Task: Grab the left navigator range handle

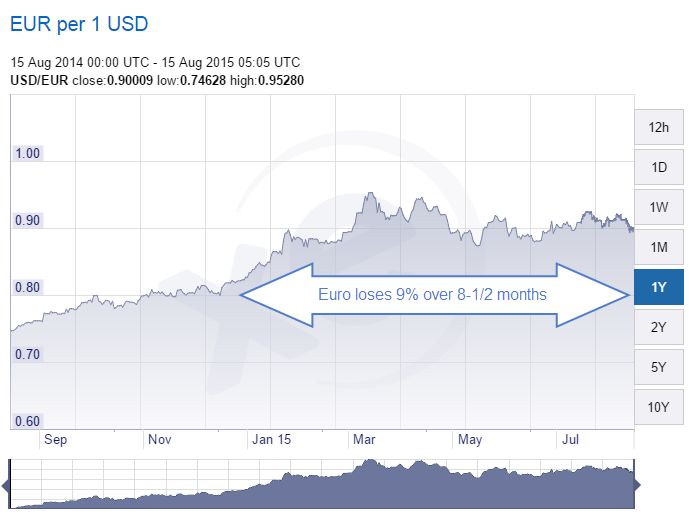Action: pyautogui.click(x=5, y=485)
